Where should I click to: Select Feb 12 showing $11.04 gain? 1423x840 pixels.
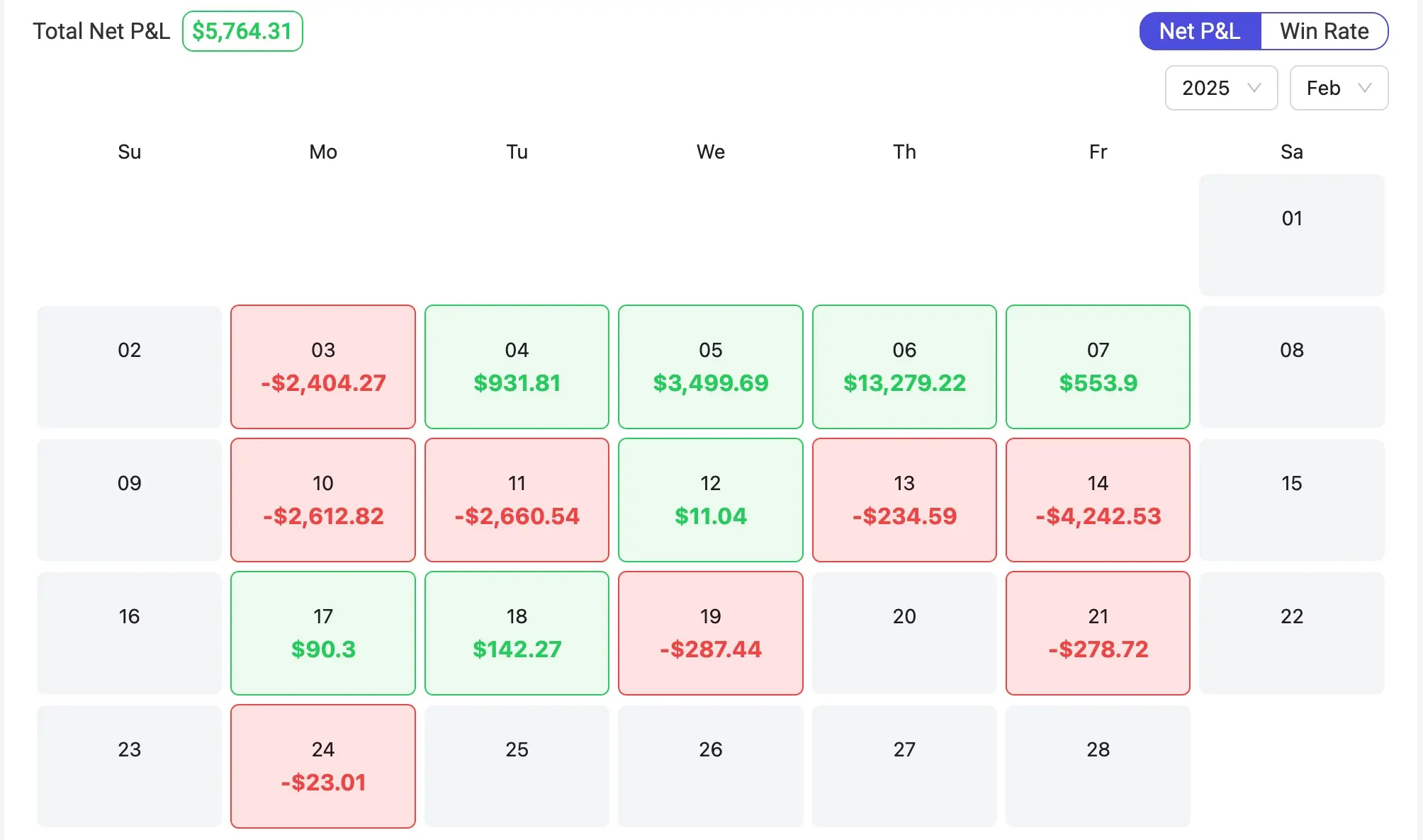click(x=710, y=500)
